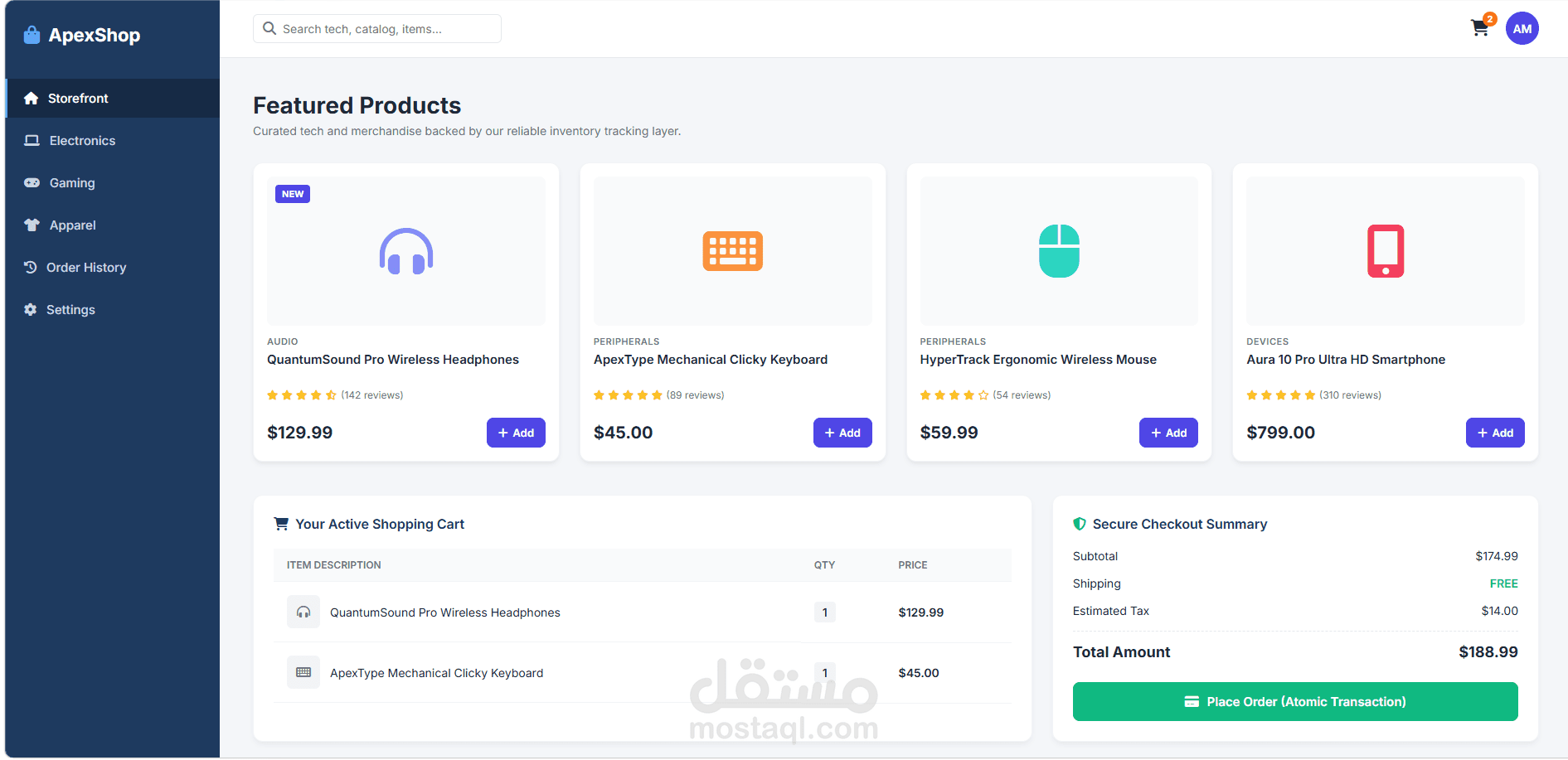
Task: Click the star rating of HyperTrack mouse
Action: point(954,395)
